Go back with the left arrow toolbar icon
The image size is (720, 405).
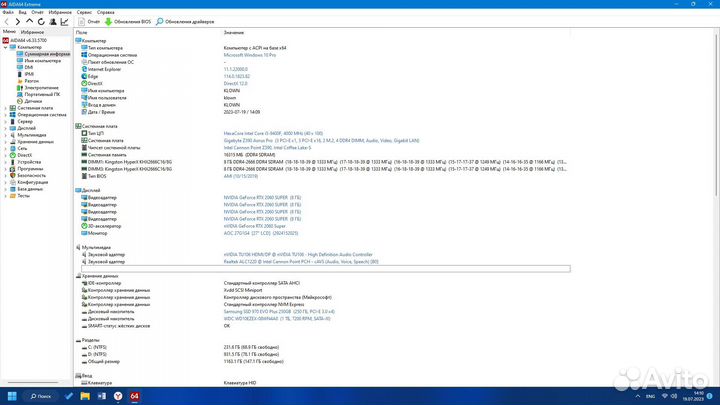(6, 22)
